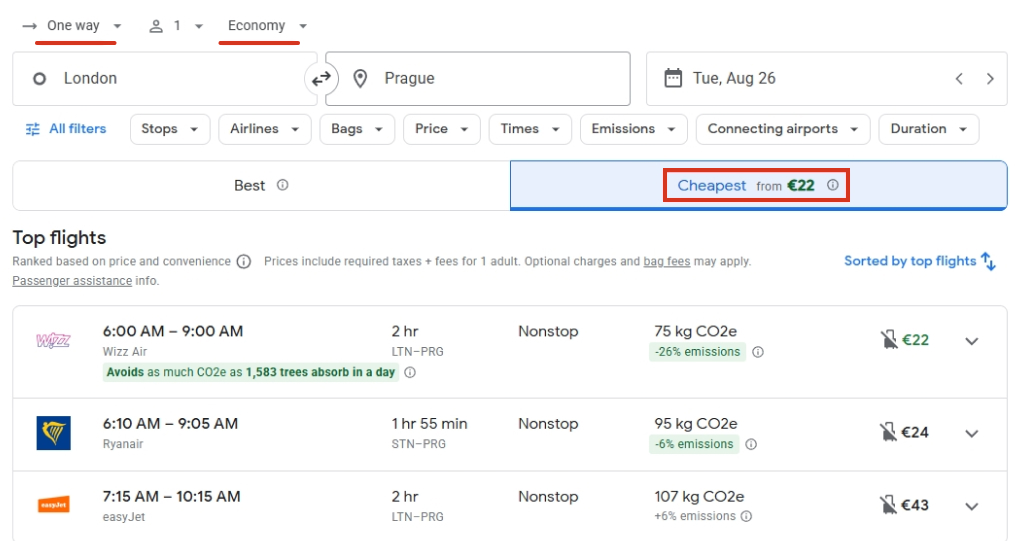The image size is (1024, 541).
Task: Open the bag fees link
Action: pos(667,261)
